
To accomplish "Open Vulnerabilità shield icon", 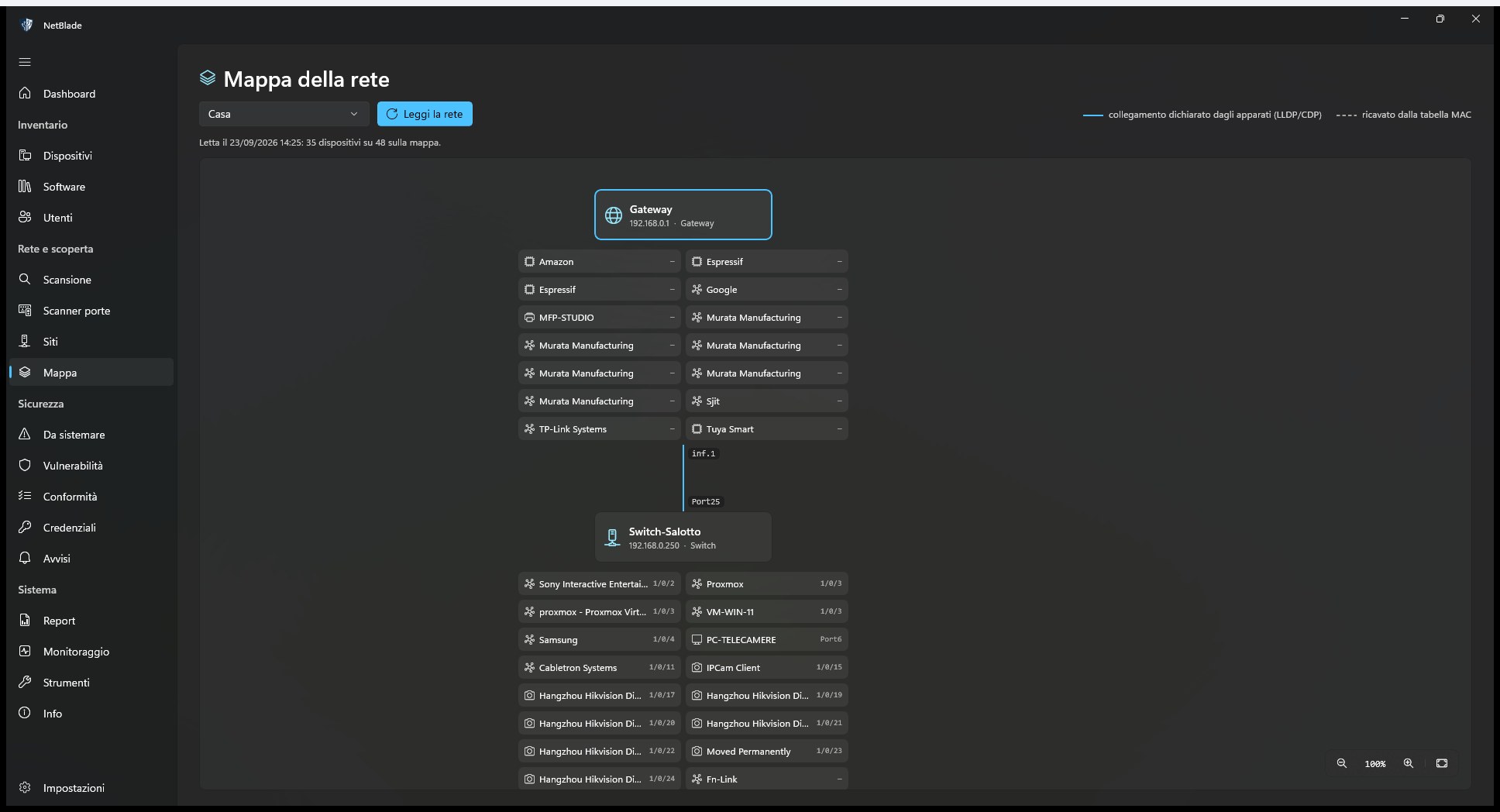I will 25,465.
